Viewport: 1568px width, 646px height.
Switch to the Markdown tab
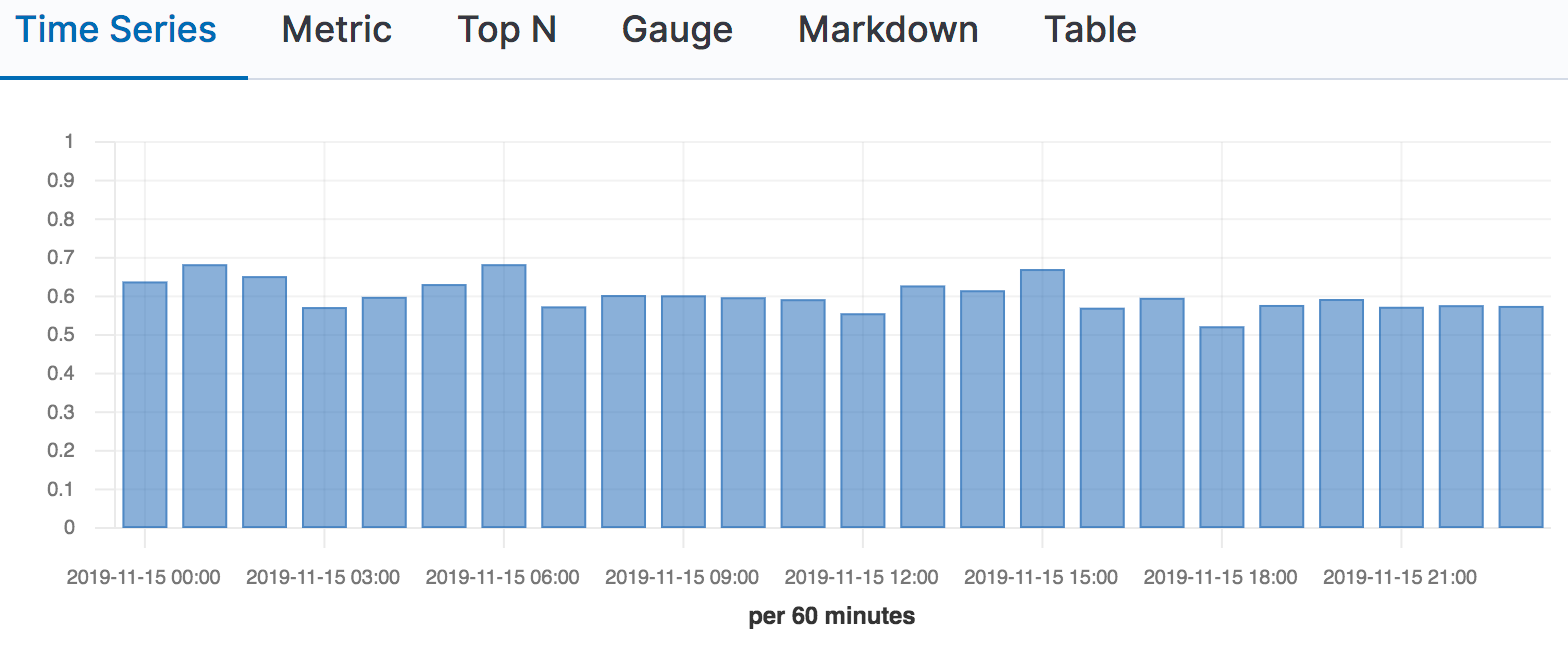pyautogui.click(x=888, y=30)
